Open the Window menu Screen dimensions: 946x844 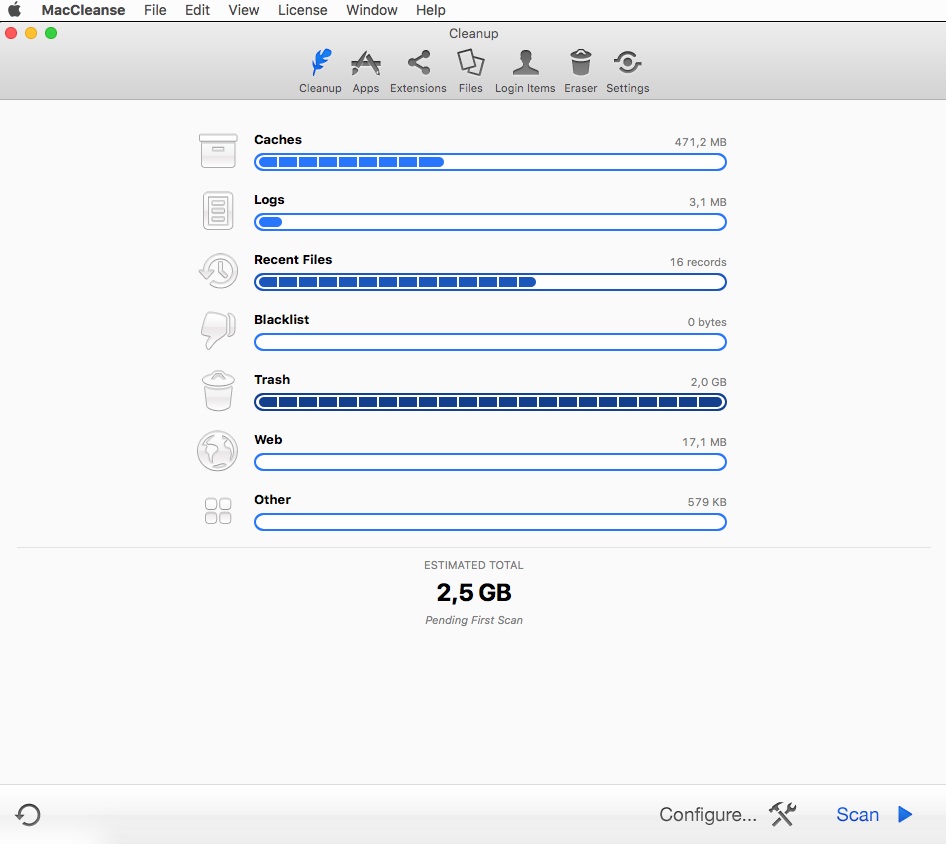(372, 10)
